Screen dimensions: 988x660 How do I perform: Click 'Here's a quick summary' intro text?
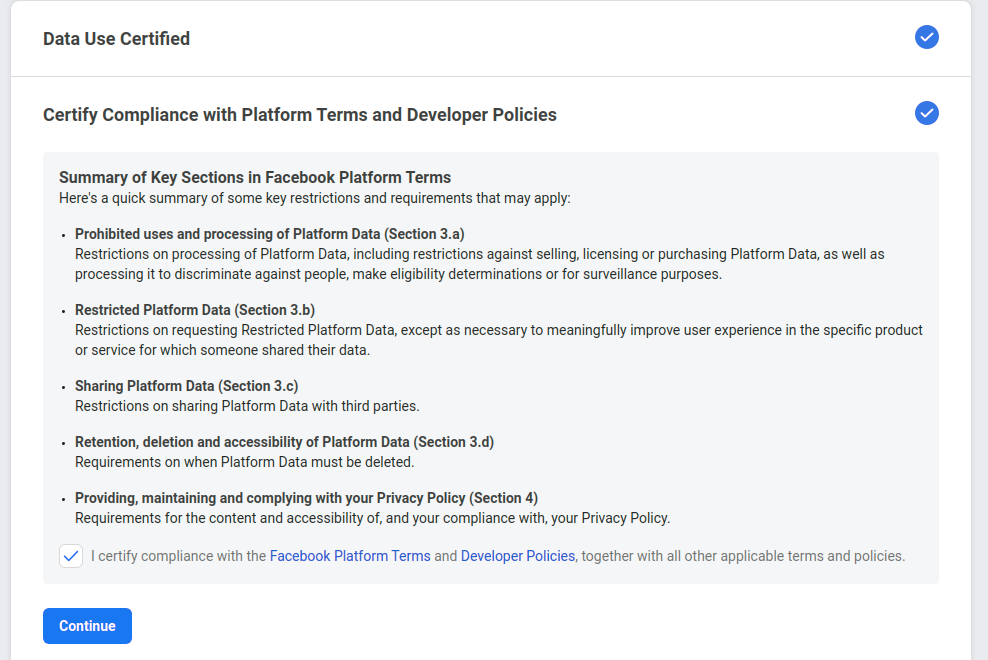click(314, 198)
